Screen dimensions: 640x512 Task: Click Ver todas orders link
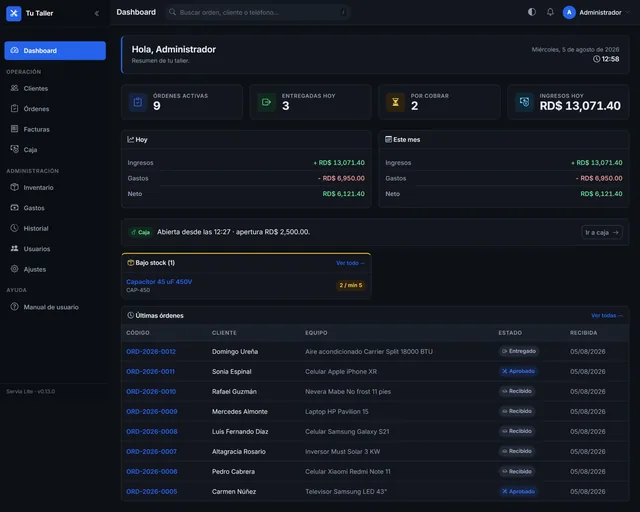[607, 315]
